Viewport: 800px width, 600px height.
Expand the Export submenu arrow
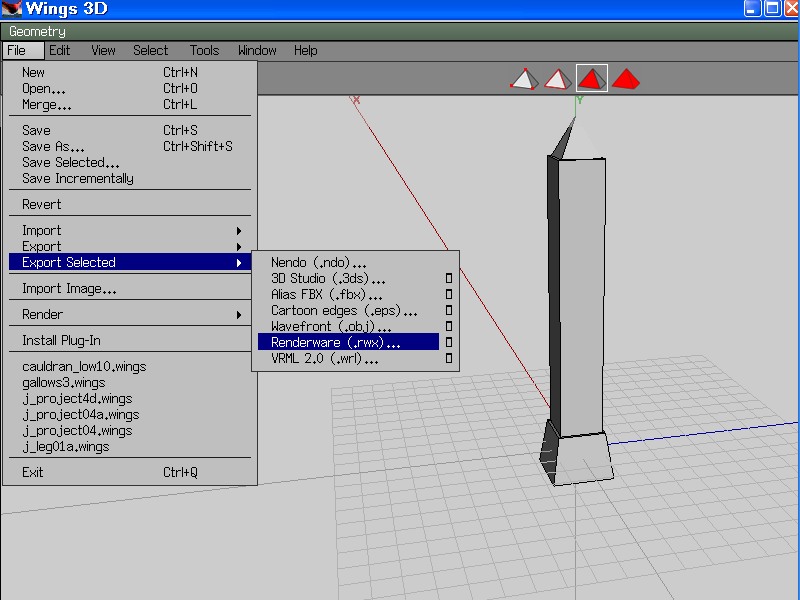239,247
